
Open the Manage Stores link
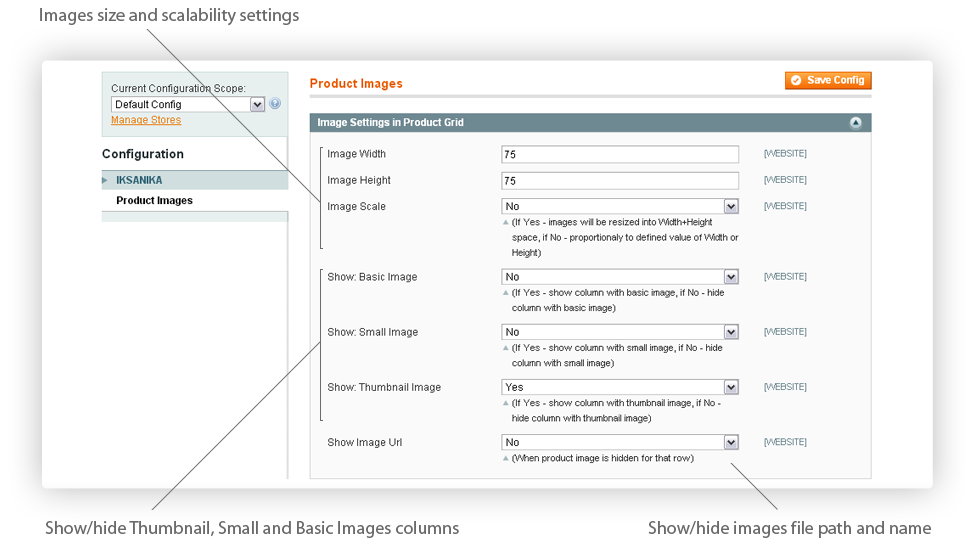[146, 120]
